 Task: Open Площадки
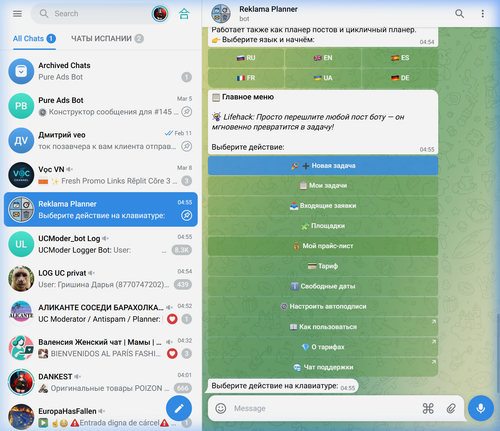323,226
